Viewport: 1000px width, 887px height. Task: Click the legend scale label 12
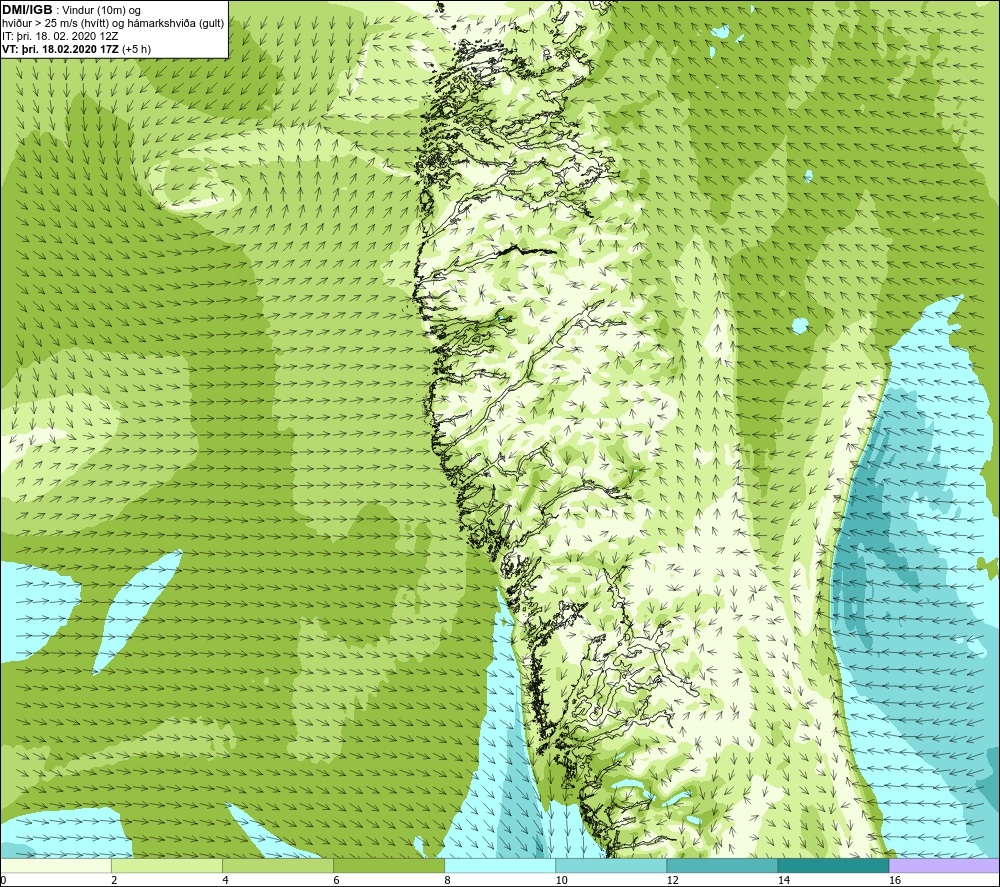coord(672,881)
